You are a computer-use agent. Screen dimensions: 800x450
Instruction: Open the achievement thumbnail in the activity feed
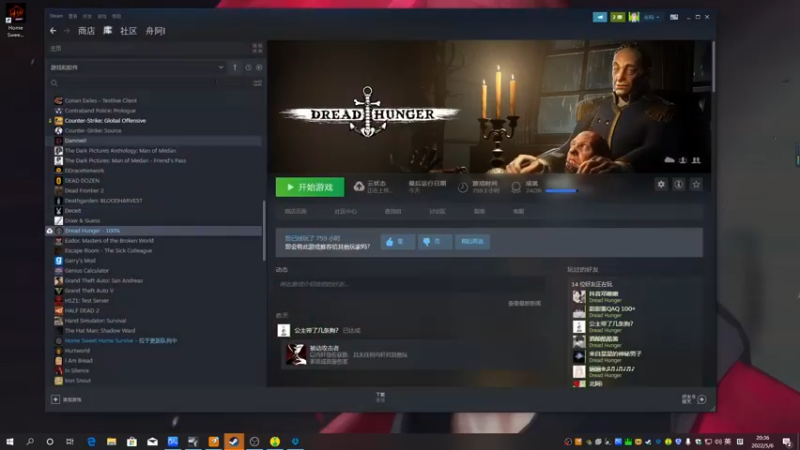pyautogui.click(x=295, y=354)
